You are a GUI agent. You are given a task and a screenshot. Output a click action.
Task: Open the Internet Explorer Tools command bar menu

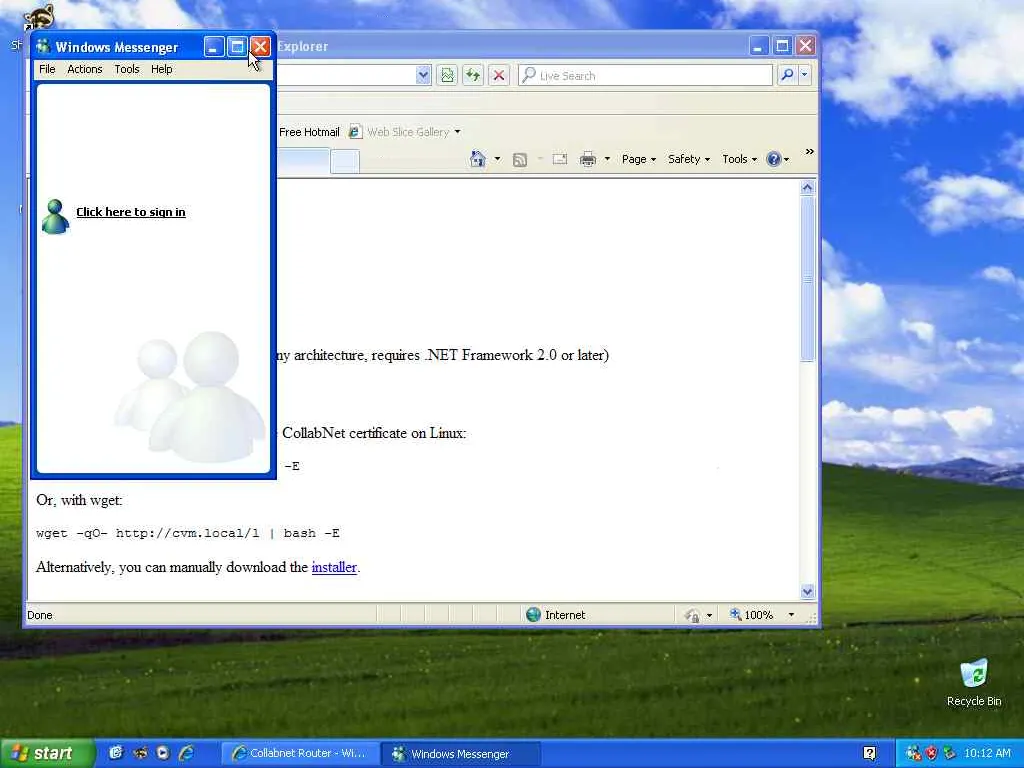tap(739, 159)
